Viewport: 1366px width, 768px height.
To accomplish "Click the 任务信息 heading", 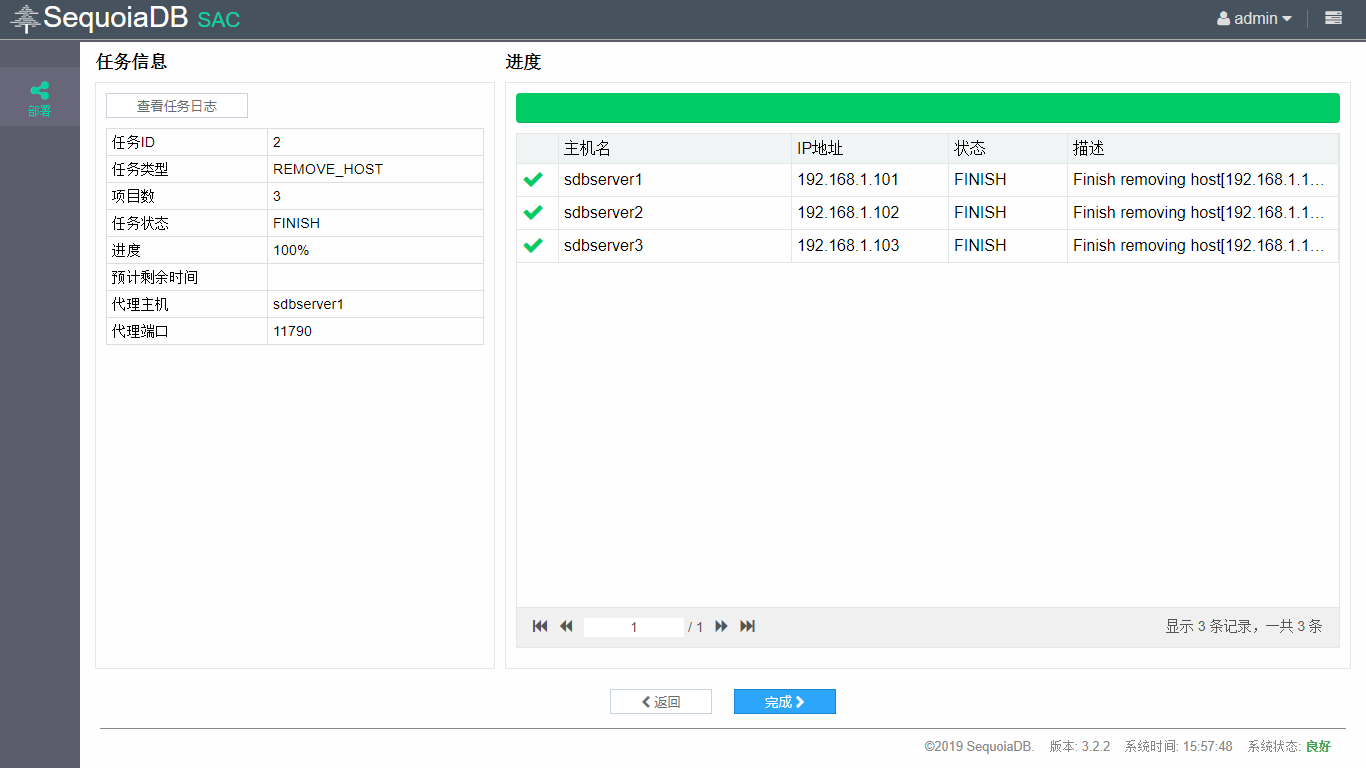I will [x=131, y=62].
